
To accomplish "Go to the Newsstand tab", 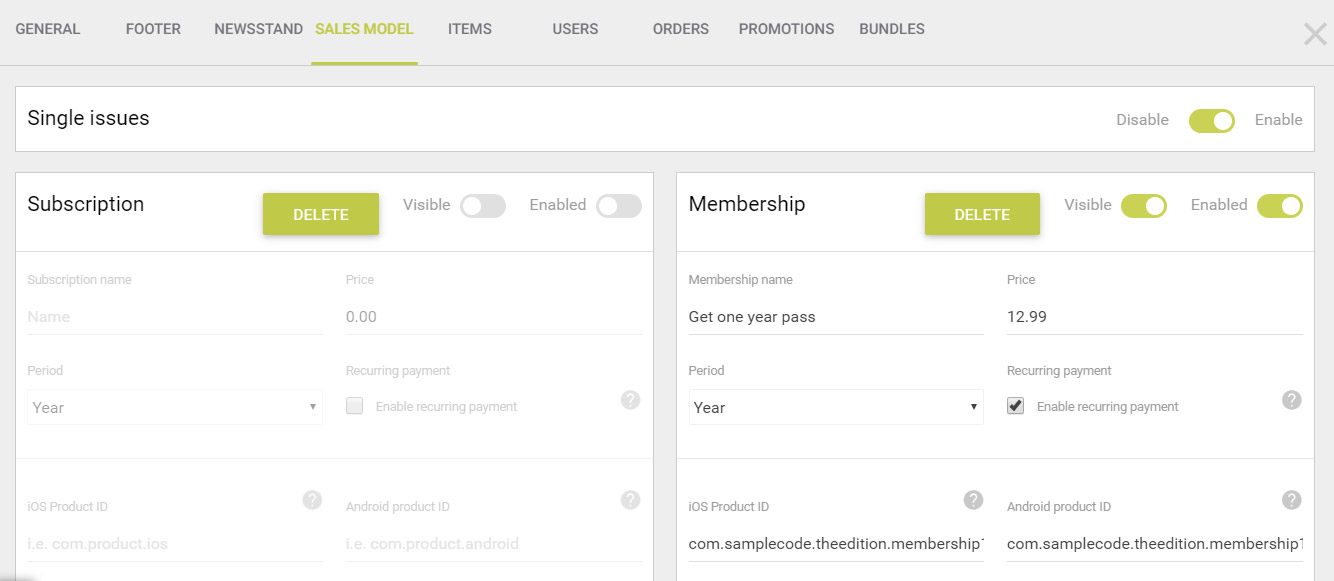I will coord(258,29).
